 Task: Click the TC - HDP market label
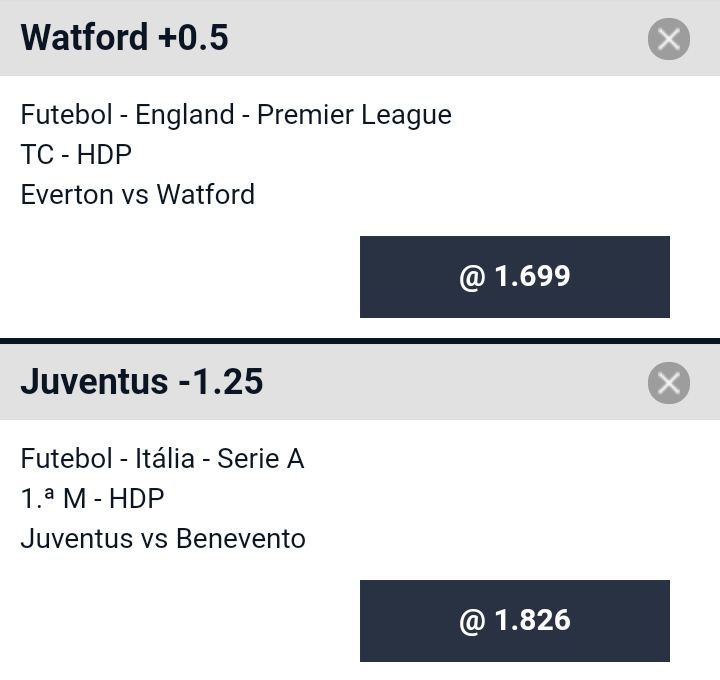tap(76, 154)
